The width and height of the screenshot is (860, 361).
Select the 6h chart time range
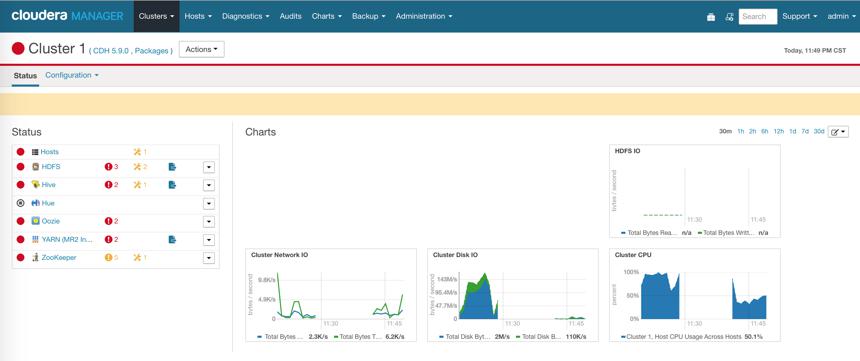[765, 132]
